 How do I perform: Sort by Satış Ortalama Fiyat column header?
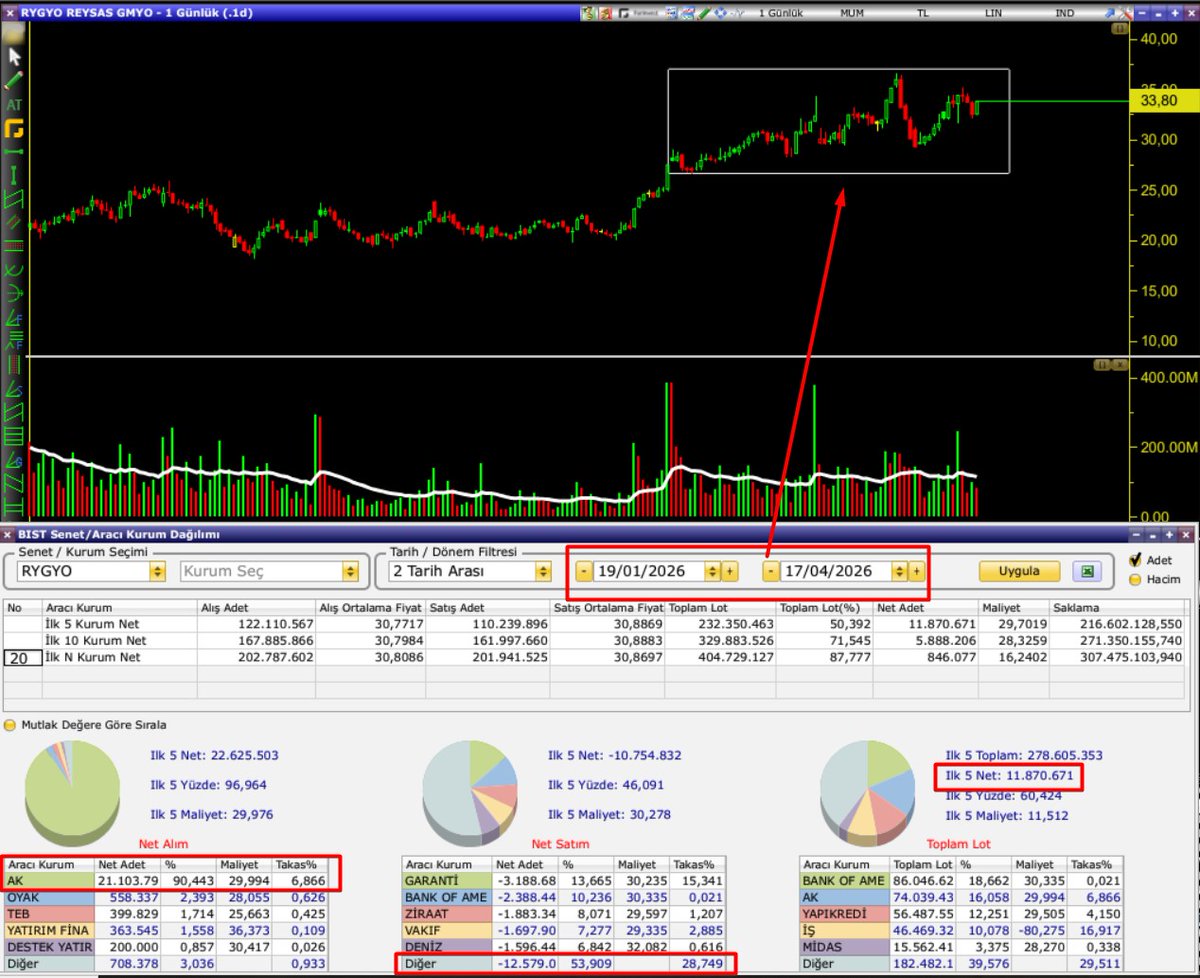tap(607, 607)
